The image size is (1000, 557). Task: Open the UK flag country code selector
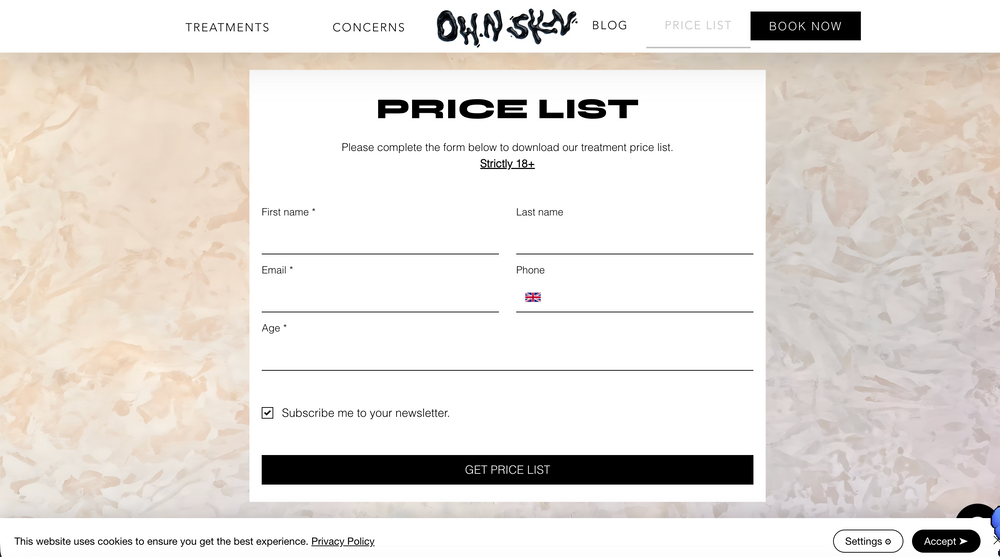tap(533, 297)
